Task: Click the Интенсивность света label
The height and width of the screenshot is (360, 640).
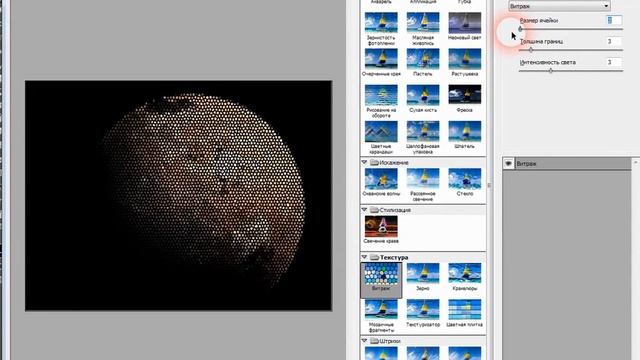Action: coord(548,62)
